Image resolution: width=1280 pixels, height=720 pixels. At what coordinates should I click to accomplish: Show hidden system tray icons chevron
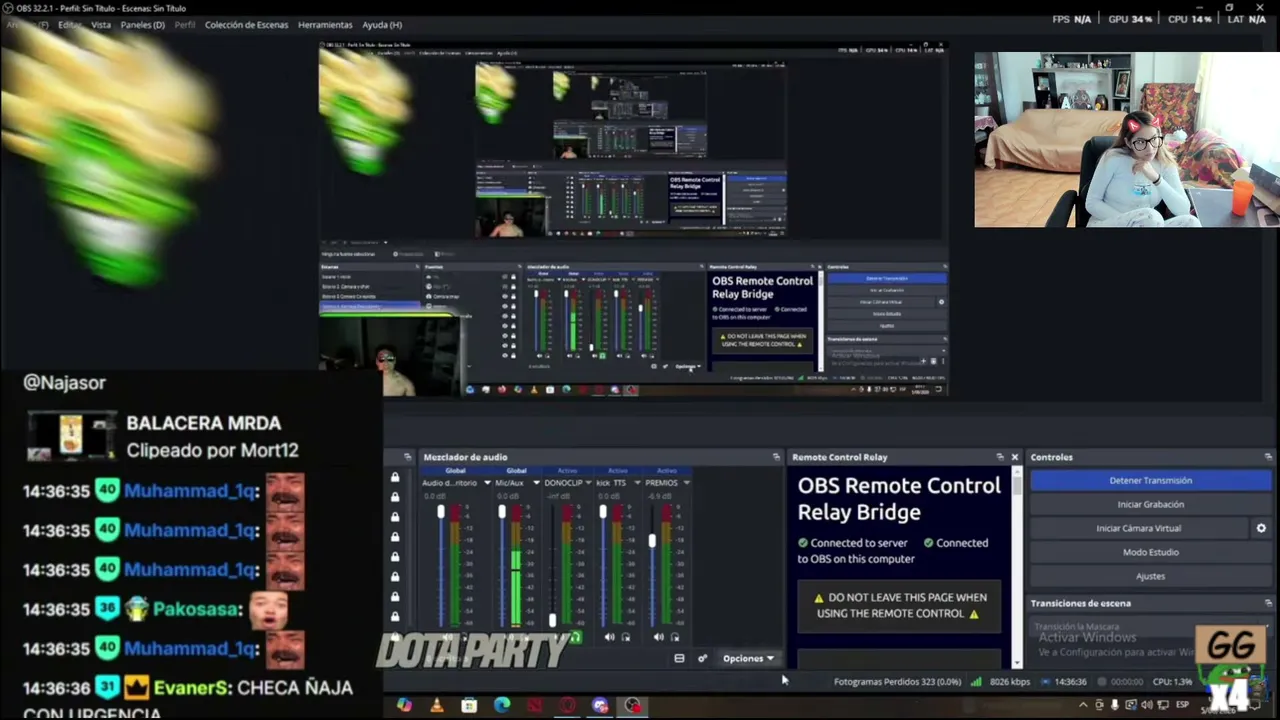click(x=1083, y=705)
